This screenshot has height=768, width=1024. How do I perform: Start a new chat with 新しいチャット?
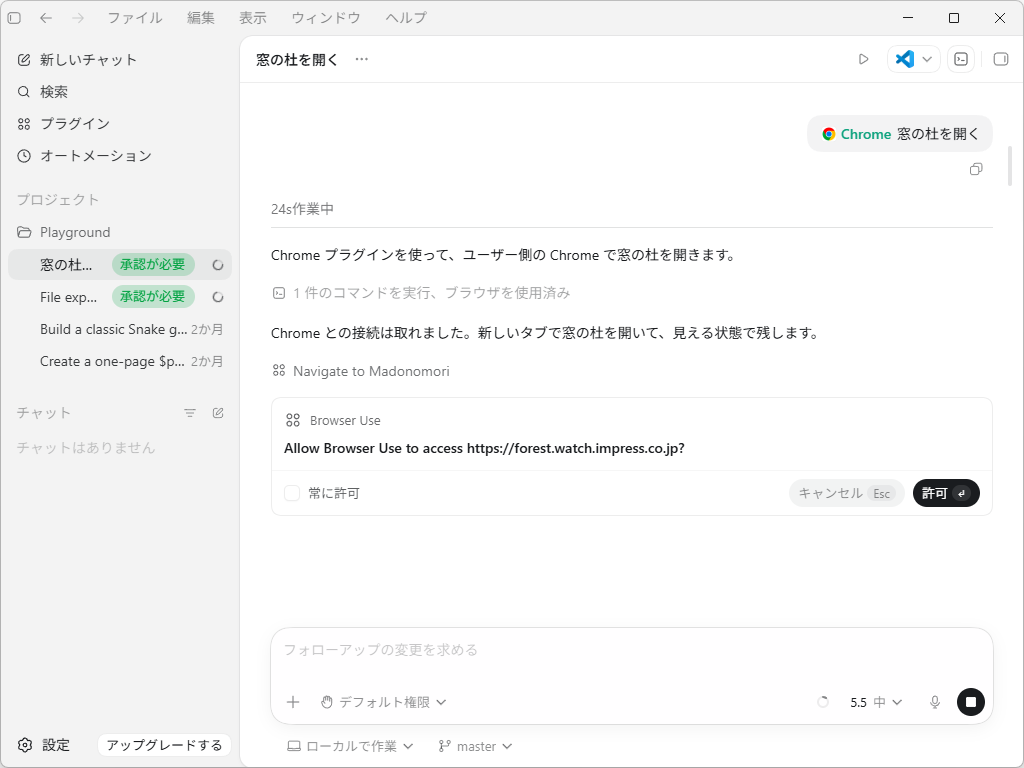120,60
